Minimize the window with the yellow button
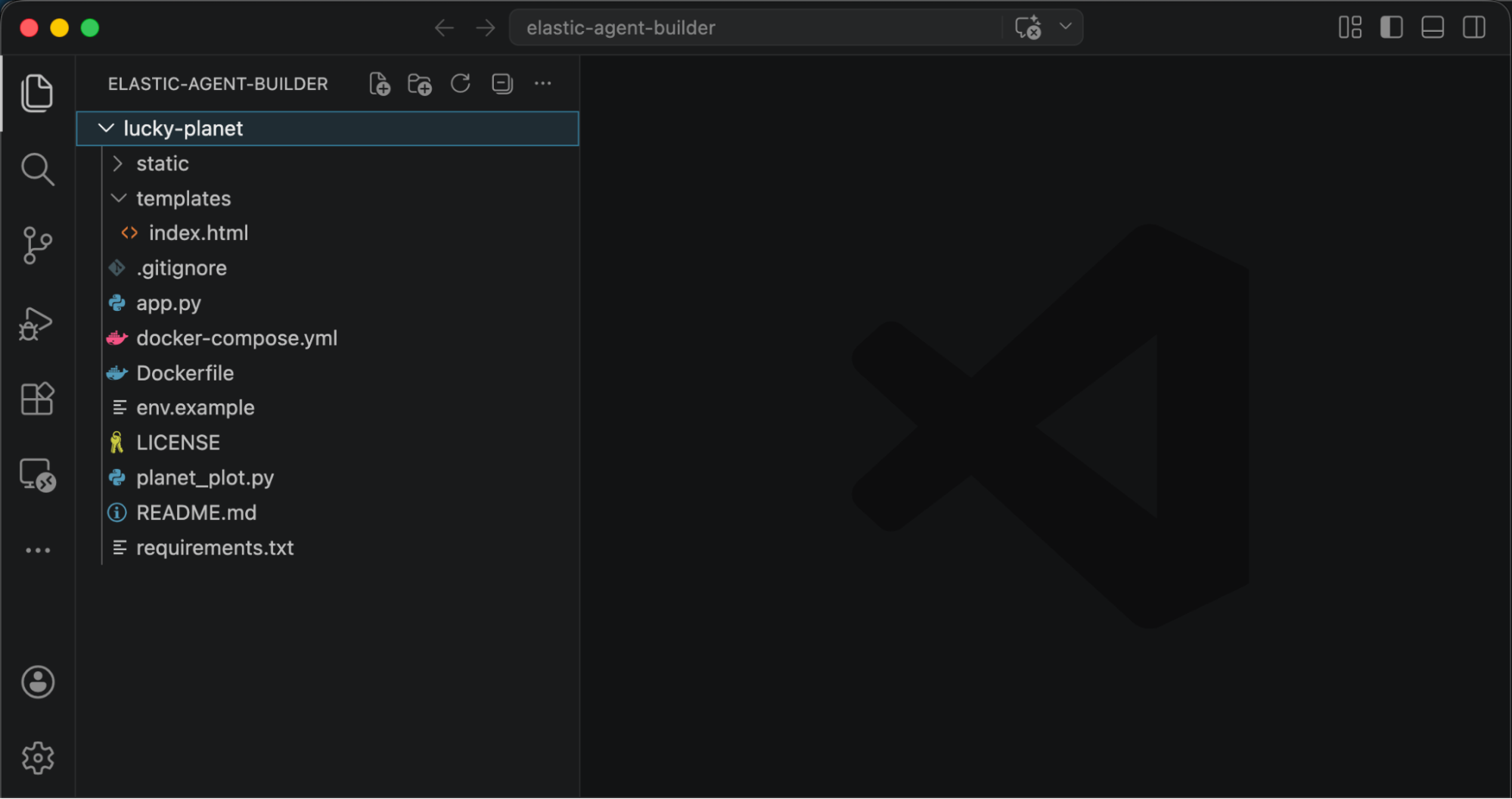Viewport: 1512px width, 799px height. point(60,28)
